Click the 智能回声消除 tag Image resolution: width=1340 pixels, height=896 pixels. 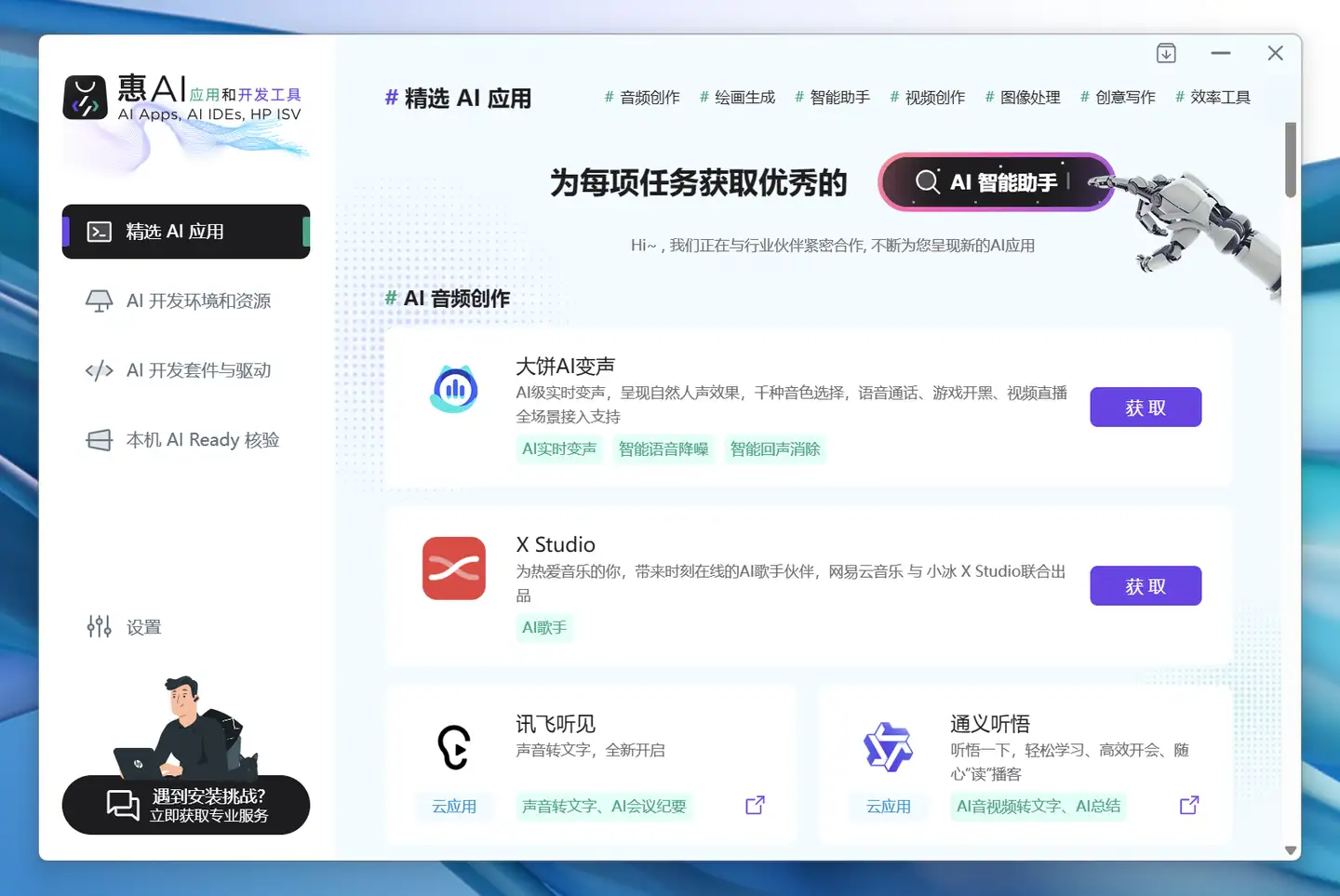point(775,449)
